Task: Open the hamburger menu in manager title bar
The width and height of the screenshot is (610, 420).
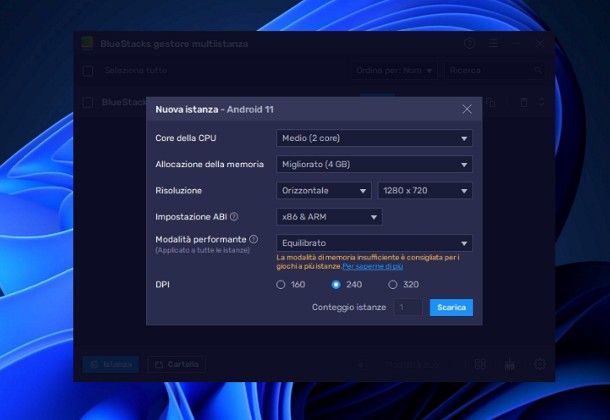Action: click(493, 44)
